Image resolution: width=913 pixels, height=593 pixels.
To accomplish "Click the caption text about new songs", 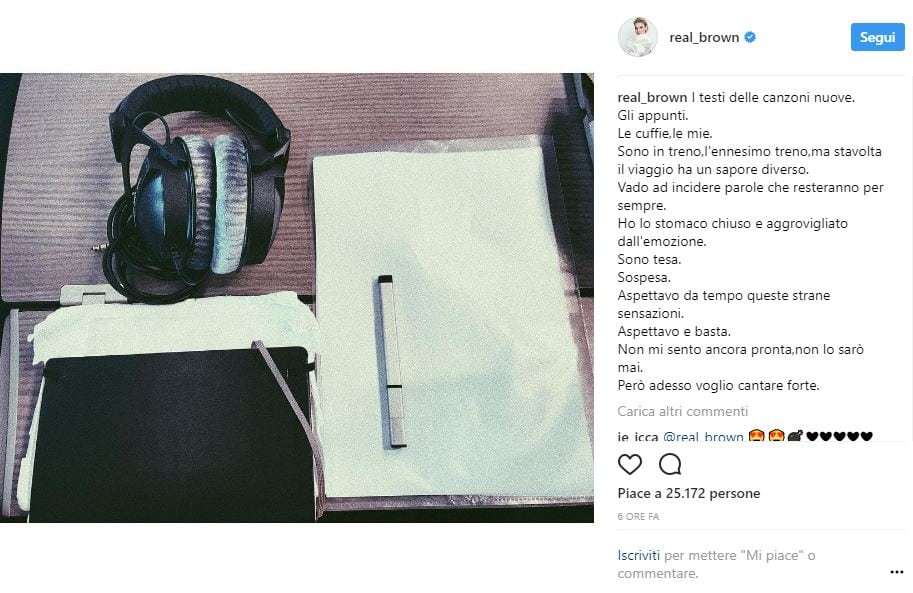I will pos(751,241).
